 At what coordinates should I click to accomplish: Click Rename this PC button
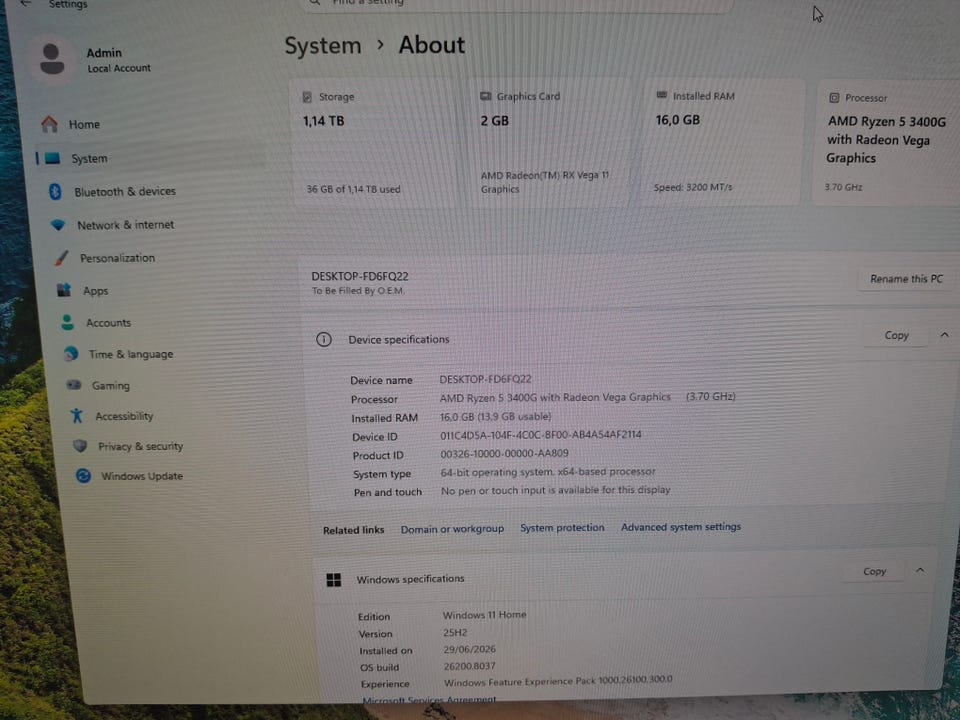[906, 279]
